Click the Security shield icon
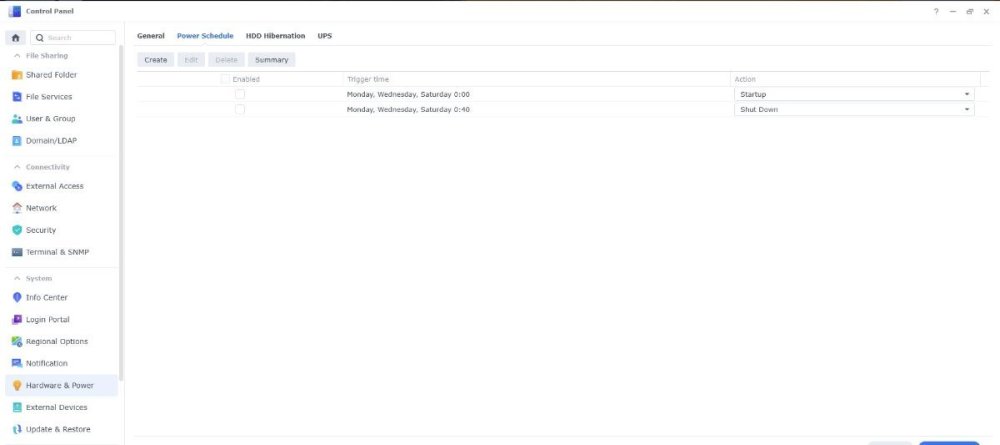Viewport: 1000px width, 445px height. tap(17, 230)
